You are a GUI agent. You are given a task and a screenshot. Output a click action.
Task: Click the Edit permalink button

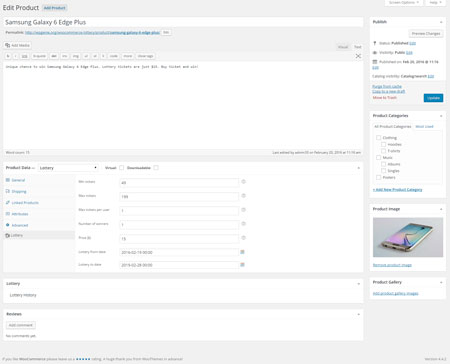pos(166,32)
